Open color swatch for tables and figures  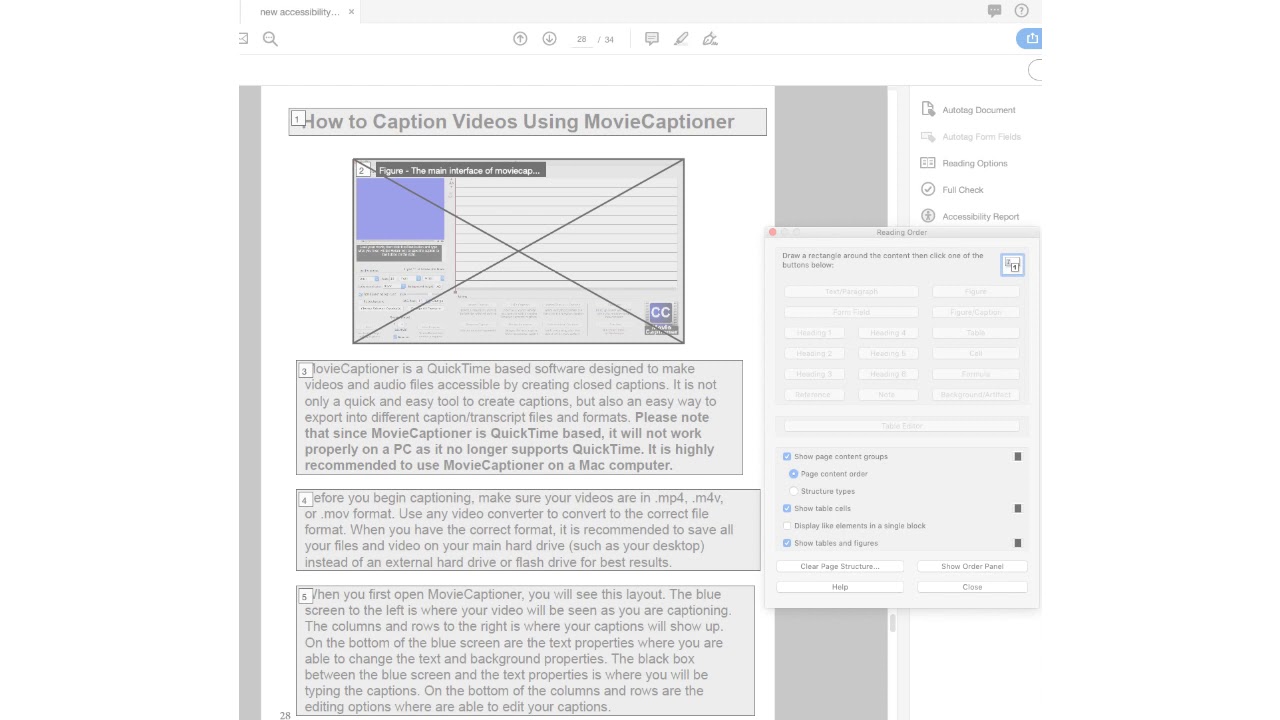1018,543
